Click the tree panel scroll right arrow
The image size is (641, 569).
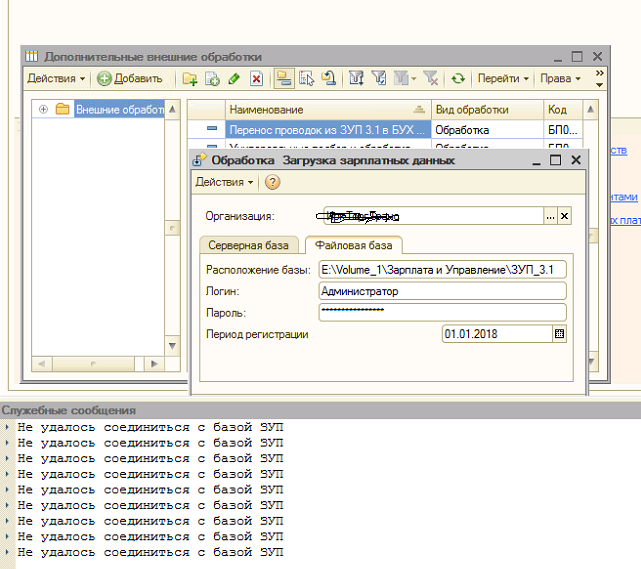pos(154,363)
